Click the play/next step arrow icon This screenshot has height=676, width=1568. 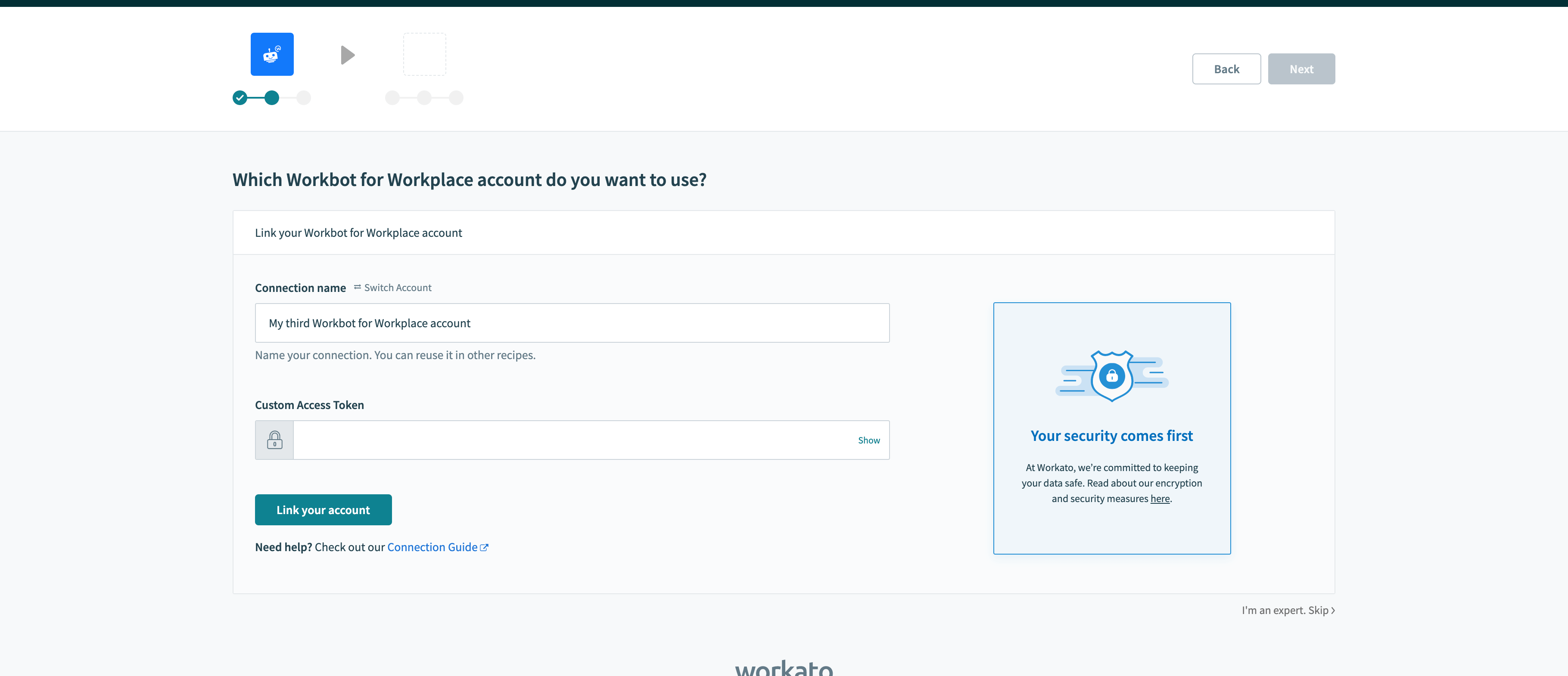click(x=347, y=55)
